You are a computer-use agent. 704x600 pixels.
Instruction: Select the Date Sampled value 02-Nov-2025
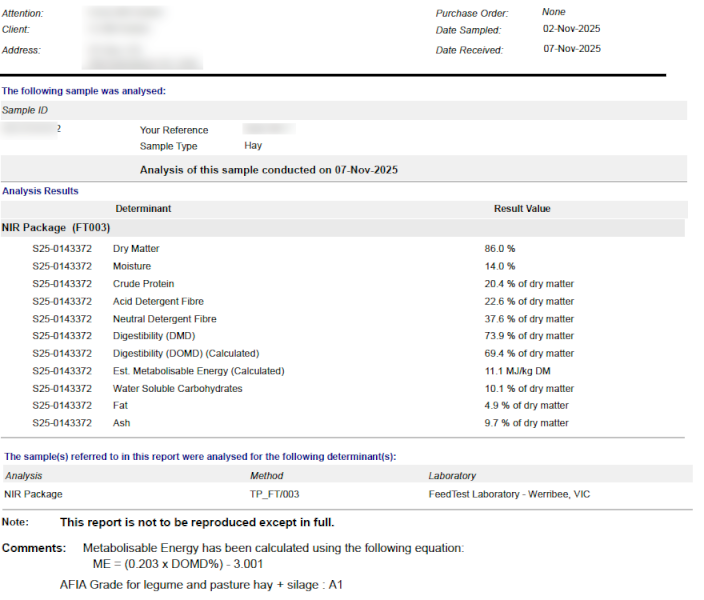[x=571, y=29]
